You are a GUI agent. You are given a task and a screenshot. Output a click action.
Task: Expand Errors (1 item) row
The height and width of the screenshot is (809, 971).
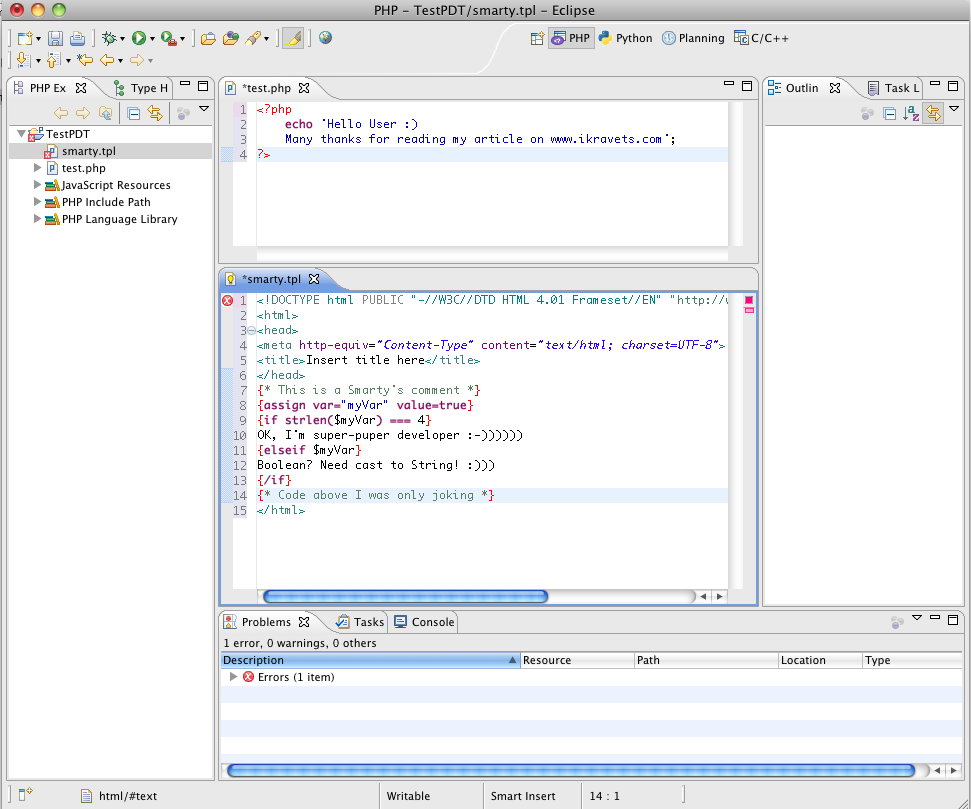pyautogui.click(x=233, y=677)
